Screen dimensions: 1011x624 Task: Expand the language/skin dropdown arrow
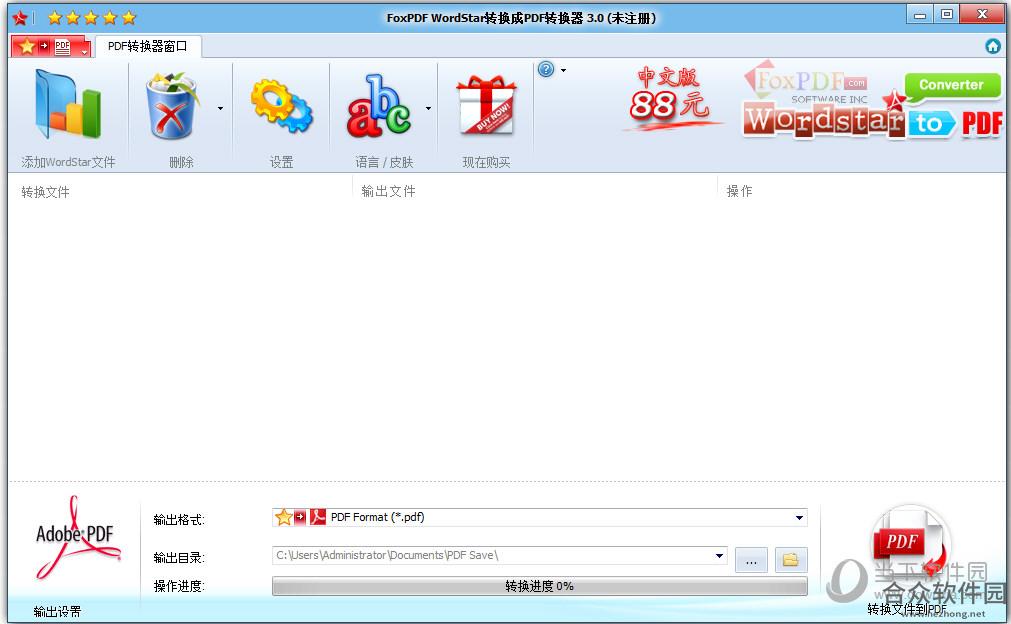pos(428,108)
